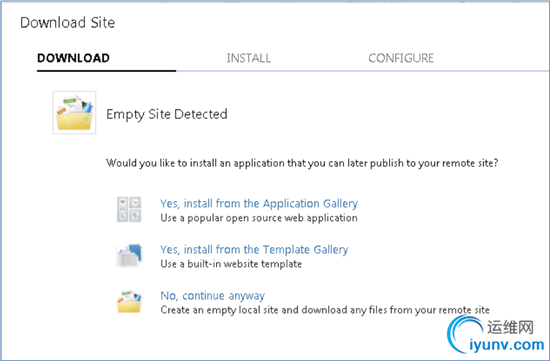This screenshot has height=361, width=550.
Task: Click the iyunv.com watermark text
Action: point(507,345)
